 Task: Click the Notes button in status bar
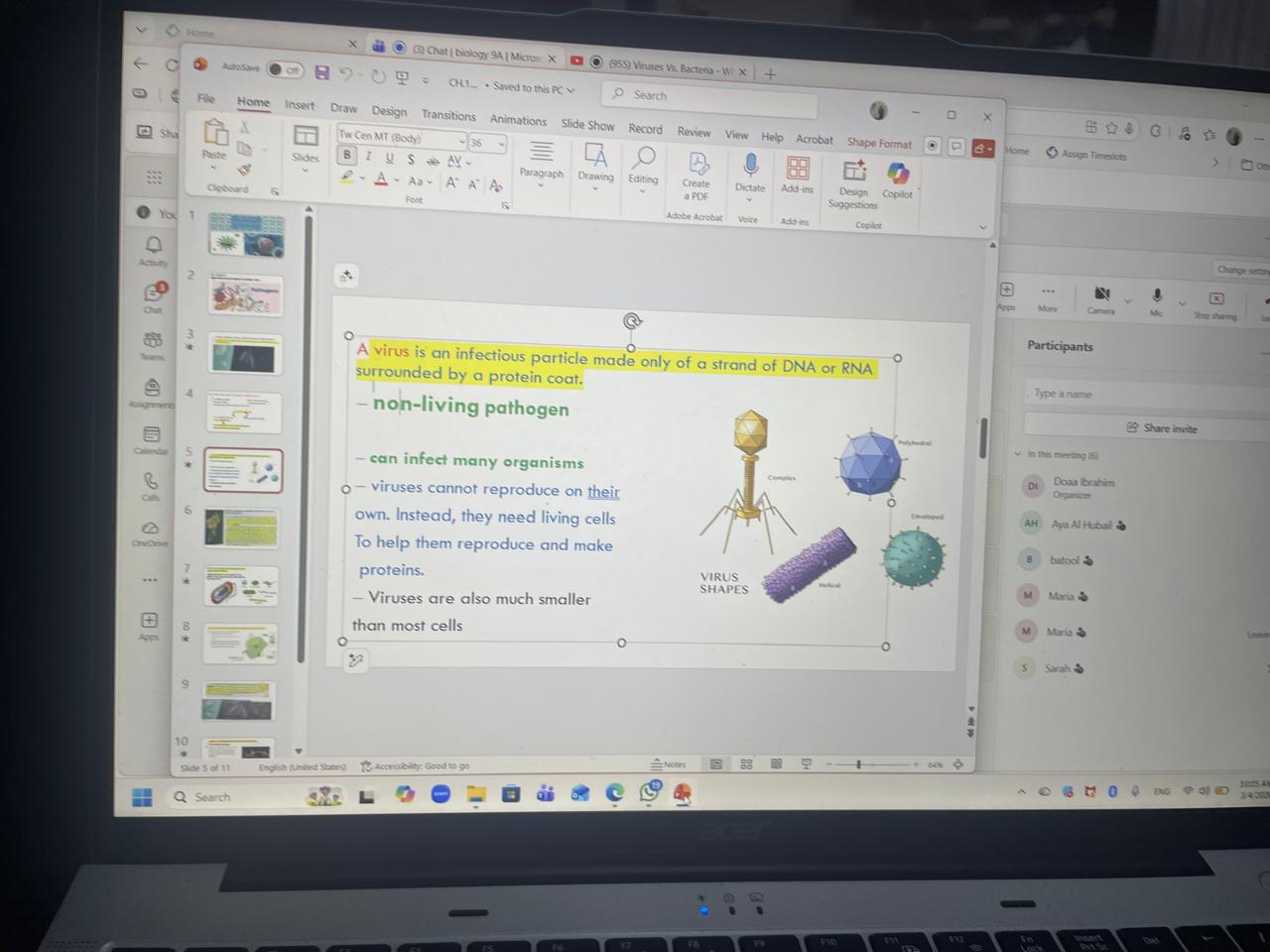[x=669, y=765]
